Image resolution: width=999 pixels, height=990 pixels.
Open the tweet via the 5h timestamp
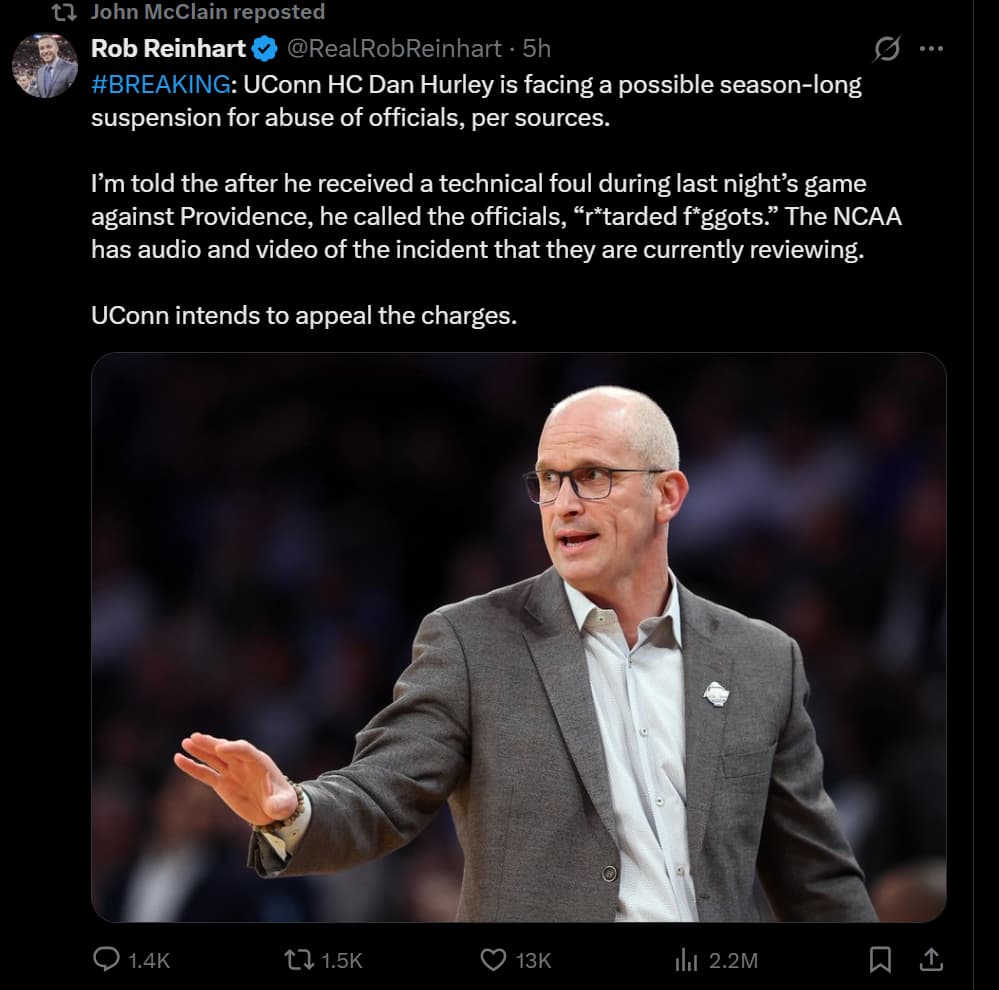coord(537,47)
